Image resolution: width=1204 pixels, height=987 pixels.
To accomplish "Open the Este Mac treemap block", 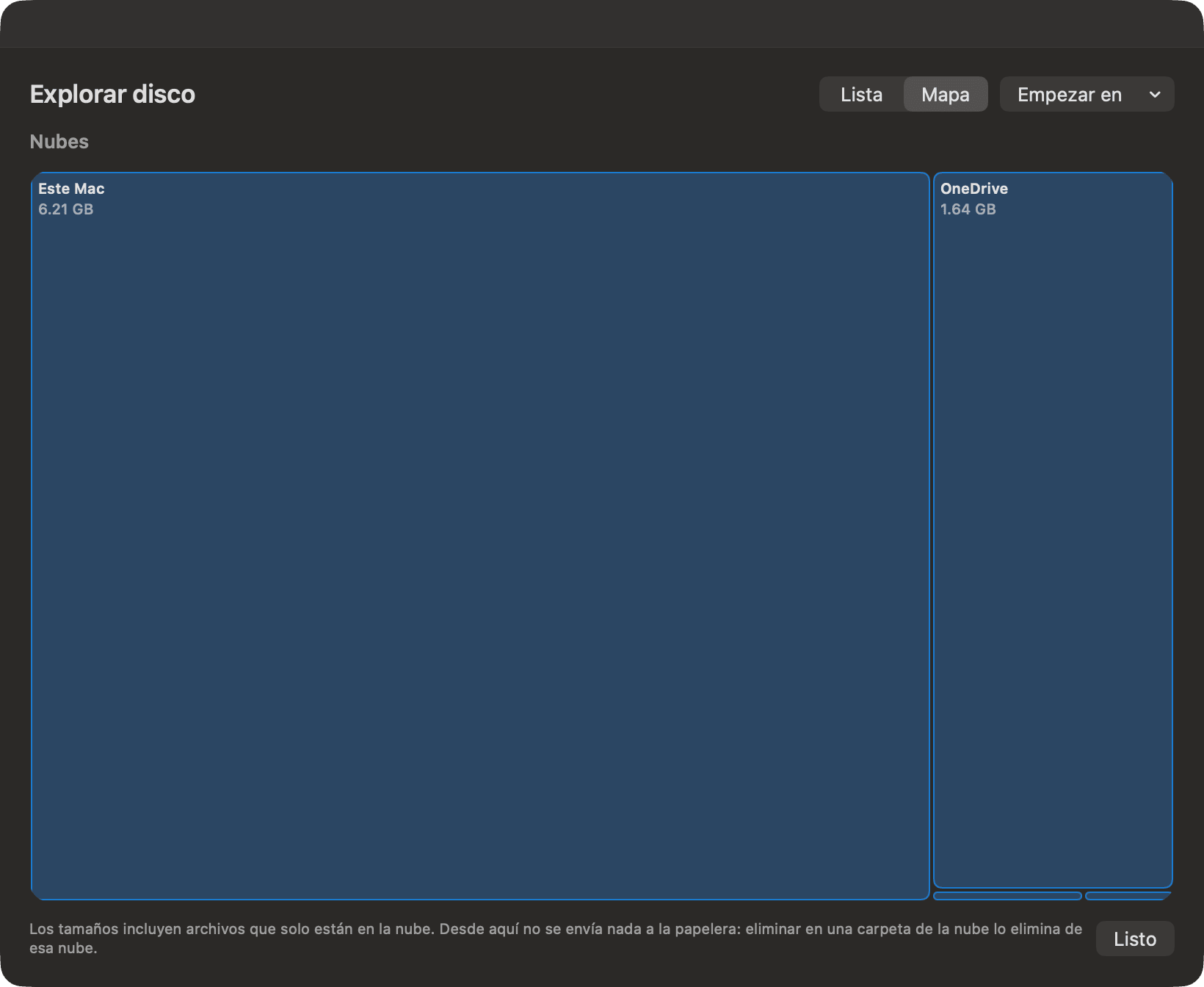I will 481,536.
